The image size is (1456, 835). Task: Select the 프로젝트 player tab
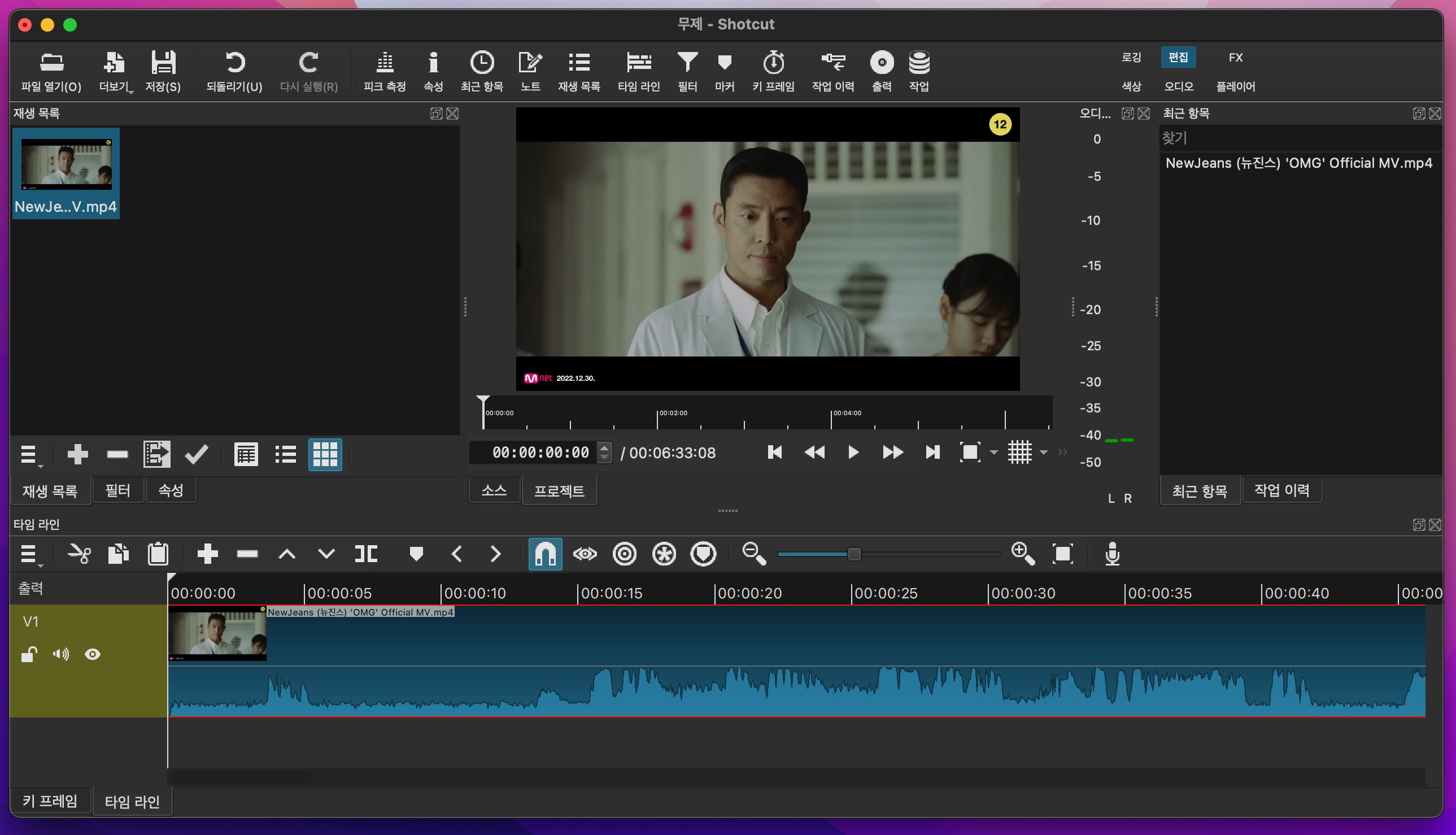[x=559, y=491]
